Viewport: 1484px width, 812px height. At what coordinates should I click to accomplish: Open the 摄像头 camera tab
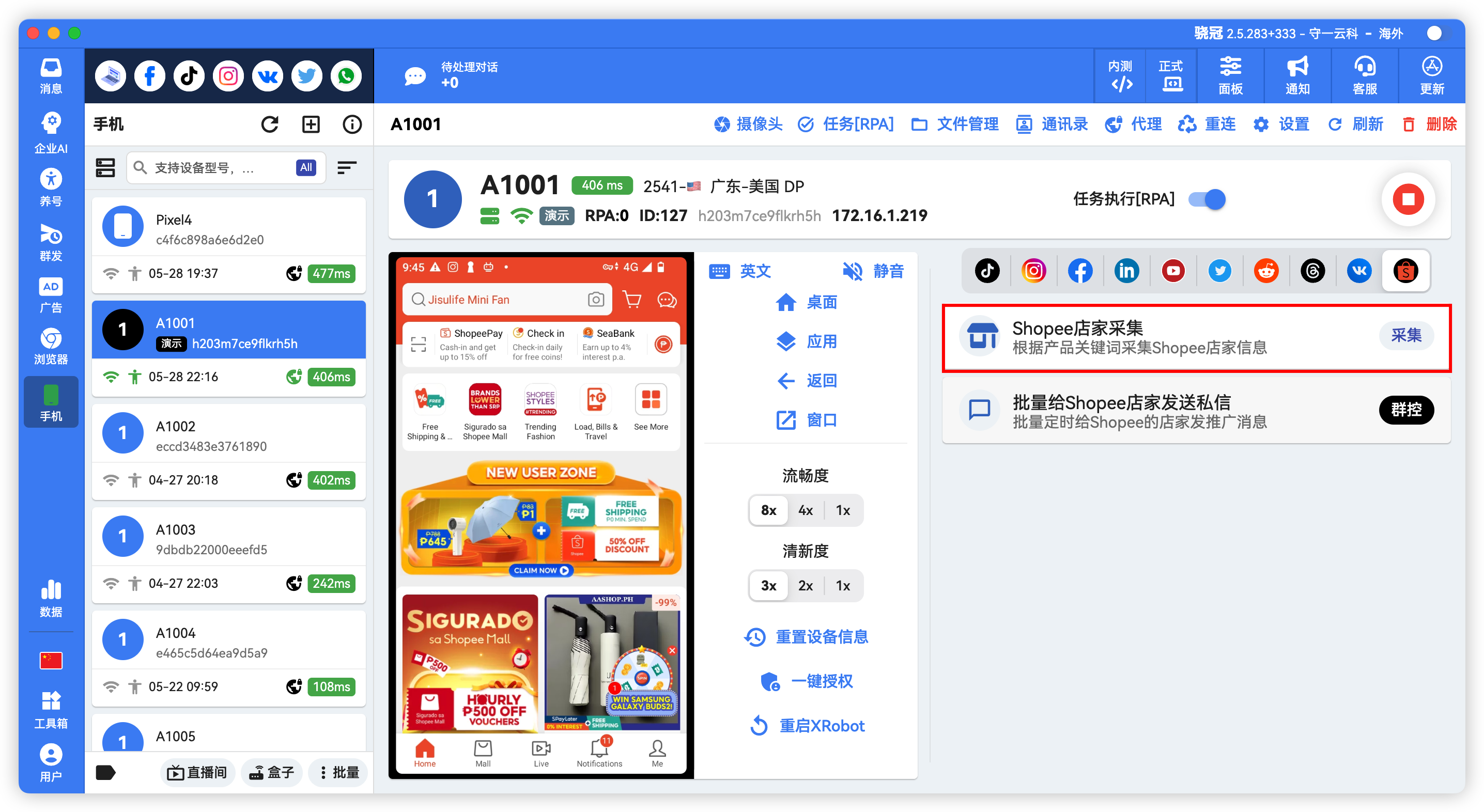(748, 124)
